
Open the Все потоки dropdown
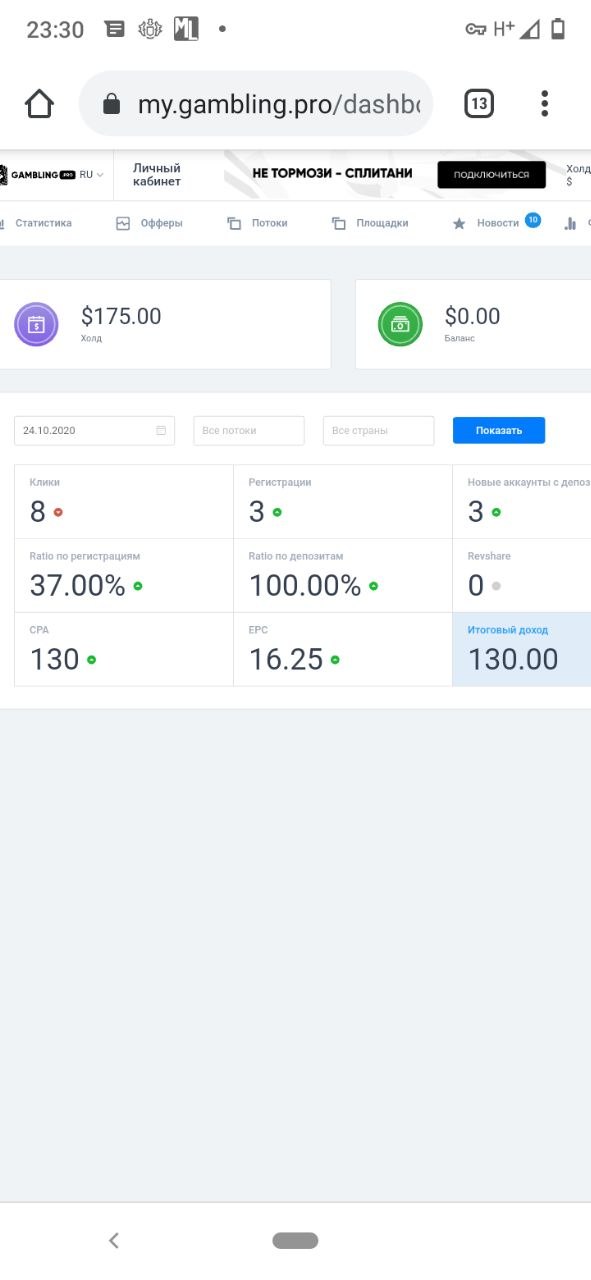click(249, 430)
